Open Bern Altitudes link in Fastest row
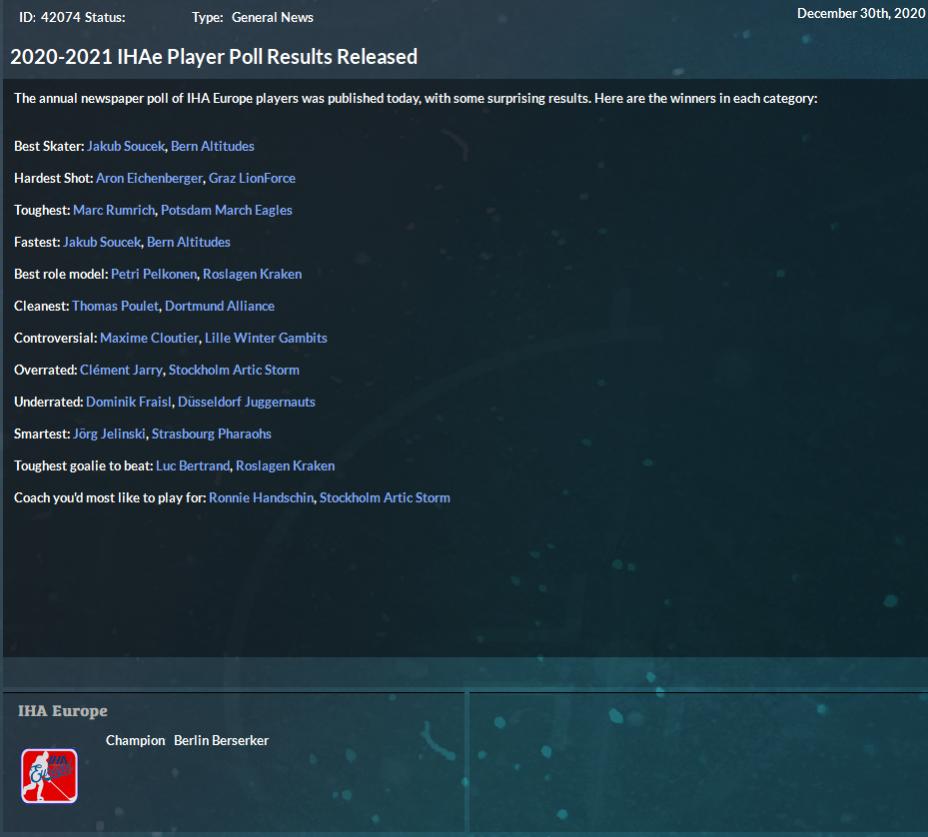Viewport: 928px width, 837px height. click(x=189, y=242)
